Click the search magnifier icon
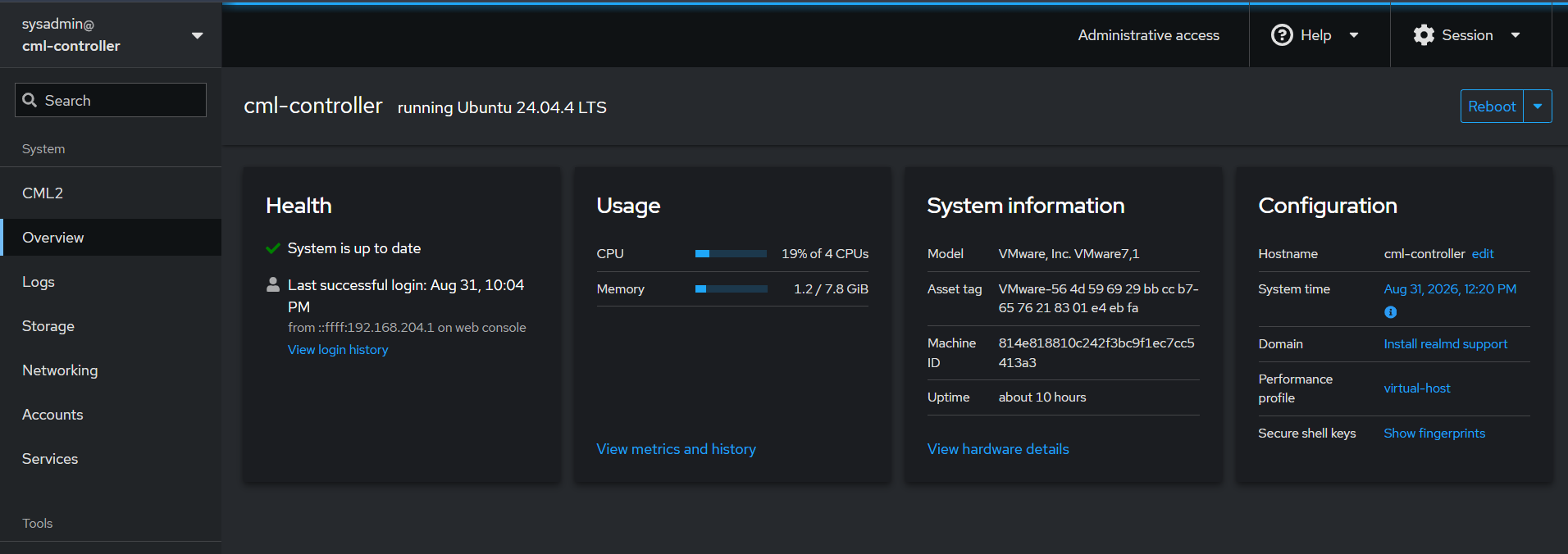The image size is (1568, 554). pos(30,100)
